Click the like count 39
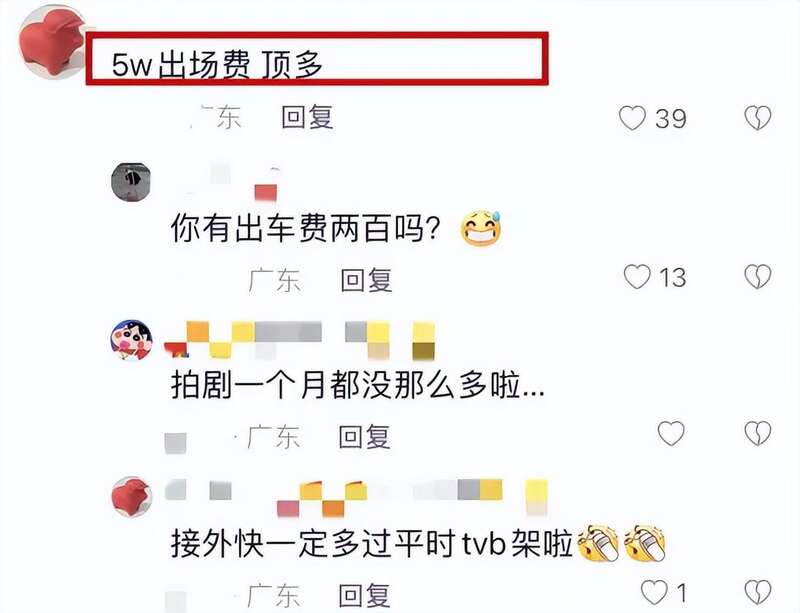 [x=671, y=118]
